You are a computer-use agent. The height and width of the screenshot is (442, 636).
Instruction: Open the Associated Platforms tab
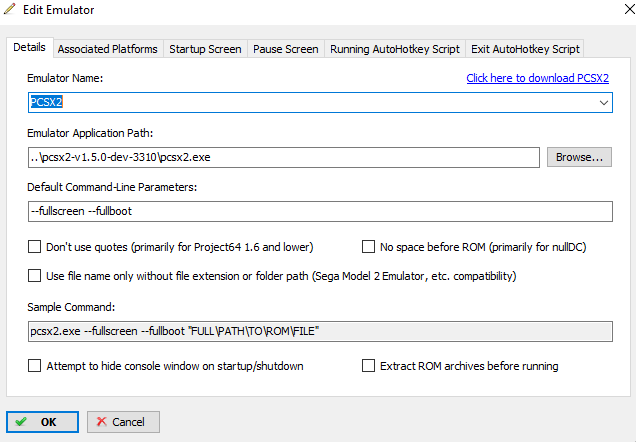coord(107,49)
